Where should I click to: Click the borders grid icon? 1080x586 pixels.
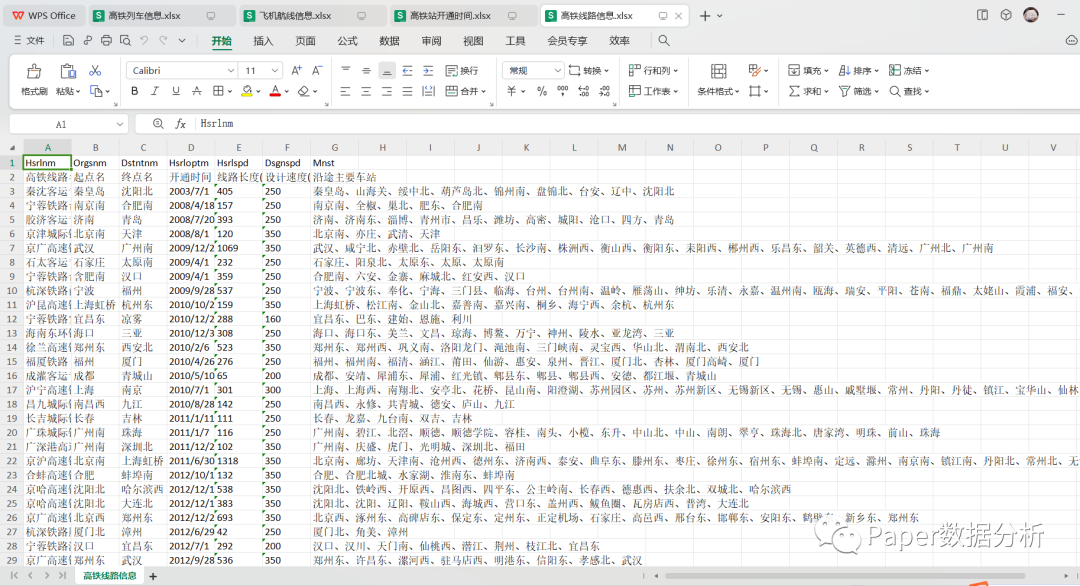218,91
